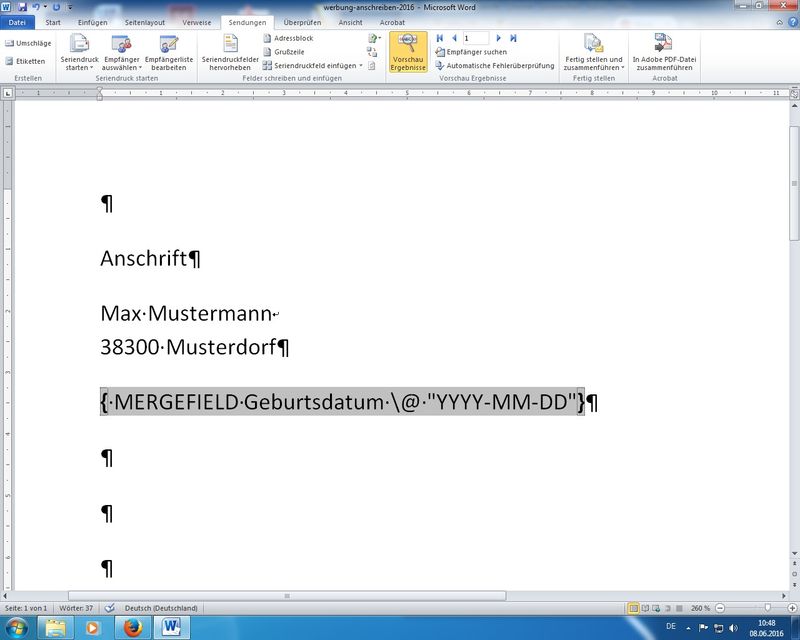Switch to the Ansicht tab
Screen dimensions: 800x640
(x=350, y=22)
